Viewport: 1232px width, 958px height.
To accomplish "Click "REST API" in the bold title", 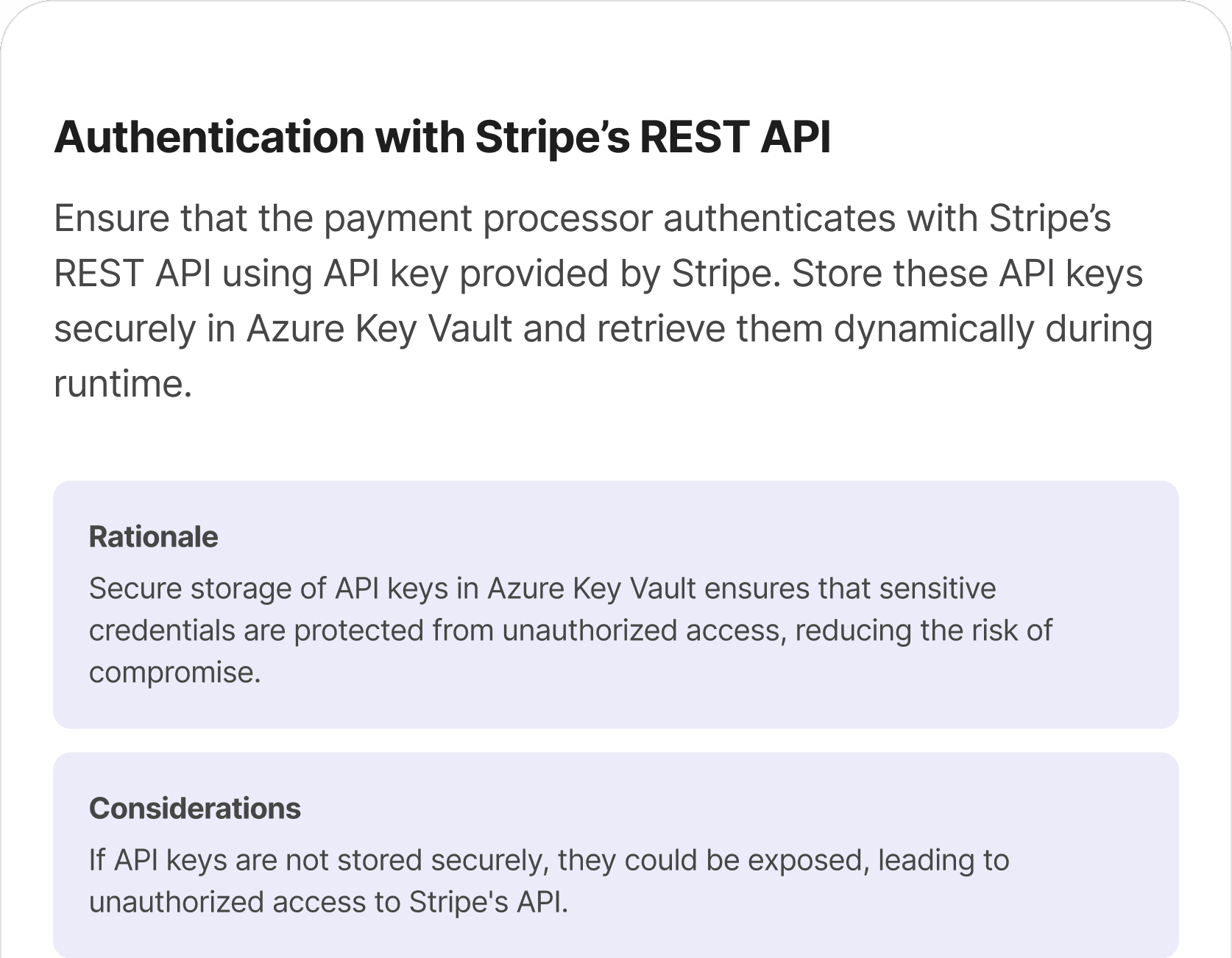I will pos(735,137).
